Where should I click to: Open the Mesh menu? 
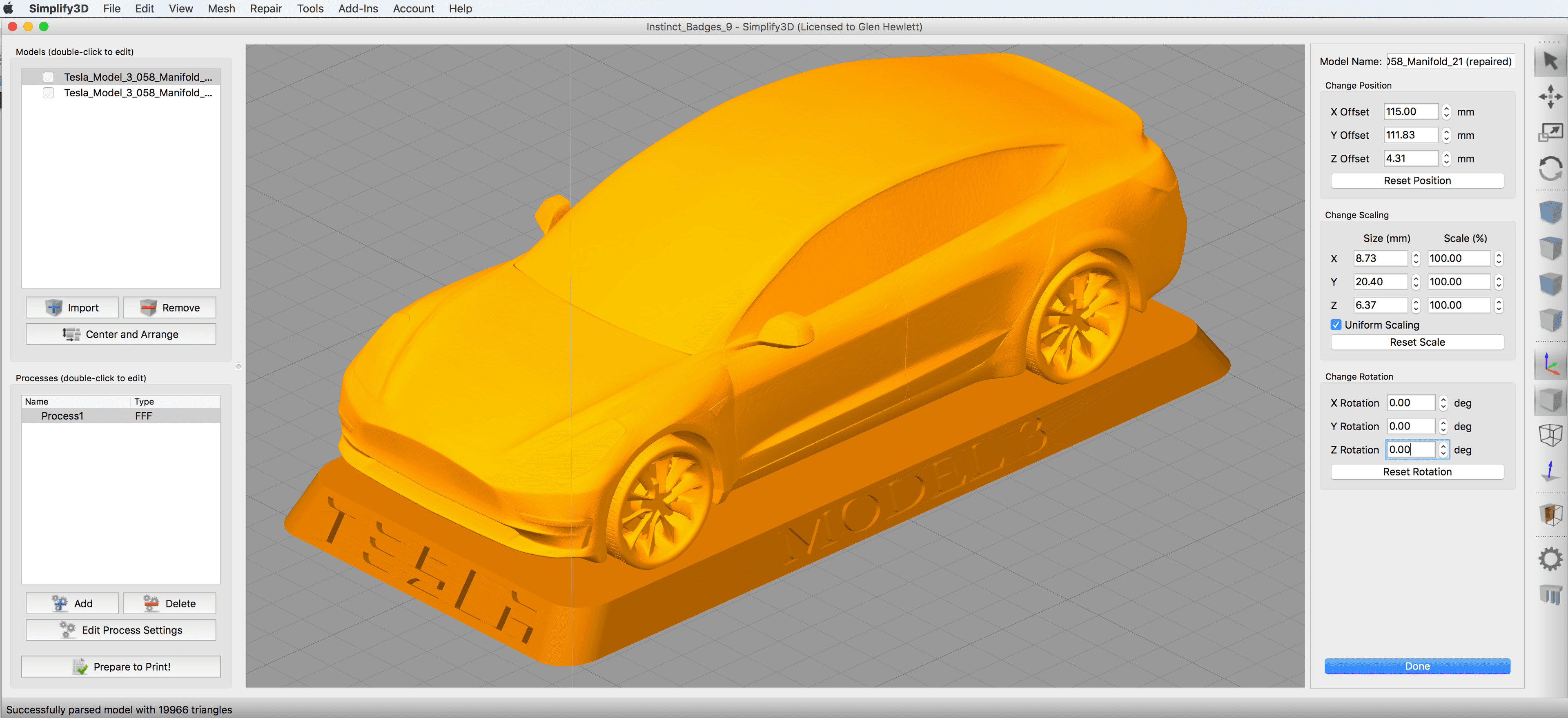click(221, 9)
